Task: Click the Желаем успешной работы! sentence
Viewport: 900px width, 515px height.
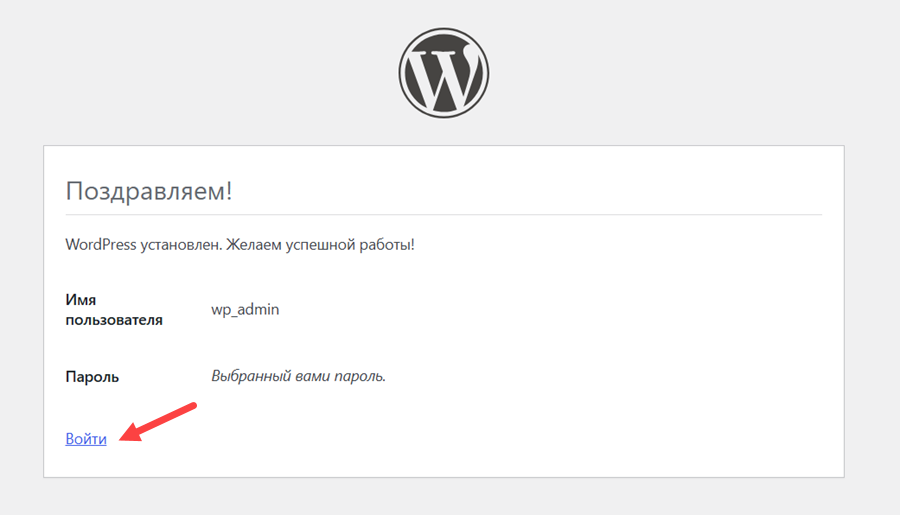Action: (x=320, y=245)
